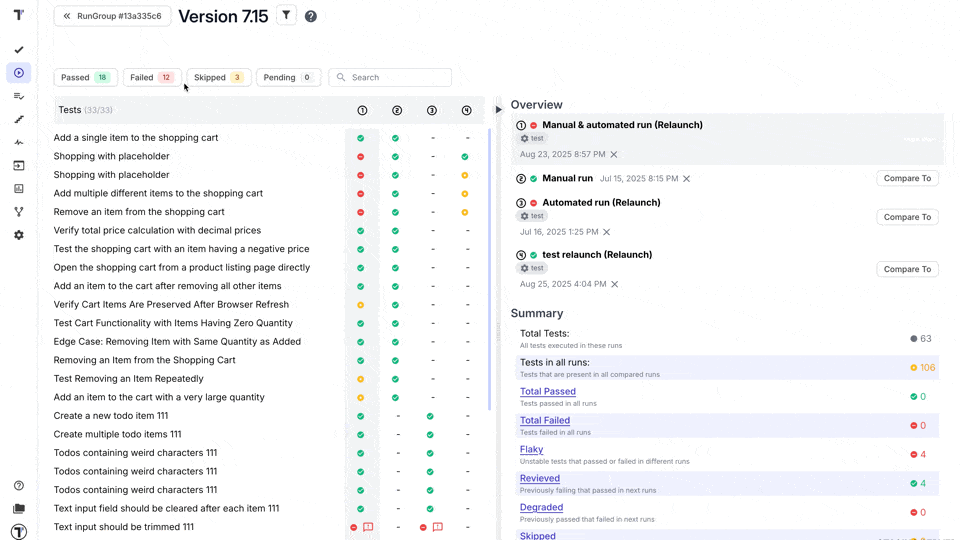Open the import arrow icon in sidebar
This screenshot has width=960, height=540.
coord(19,166)
